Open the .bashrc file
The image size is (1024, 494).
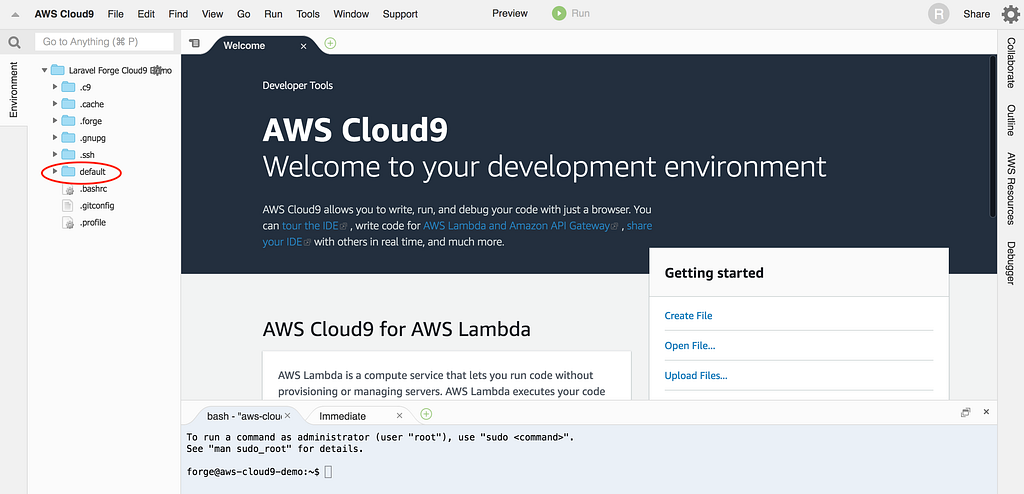pyautogui.click(x=92, y=189)
